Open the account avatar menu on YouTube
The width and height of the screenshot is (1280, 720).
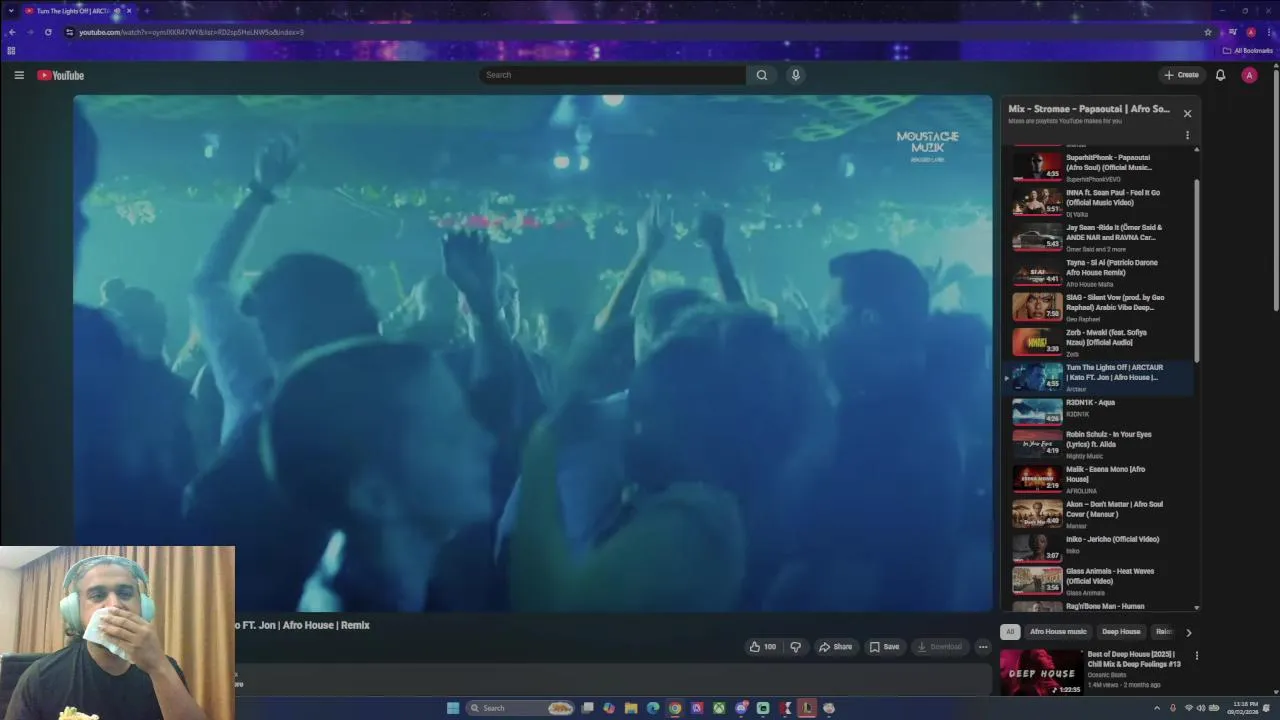tap(1249, 75)
